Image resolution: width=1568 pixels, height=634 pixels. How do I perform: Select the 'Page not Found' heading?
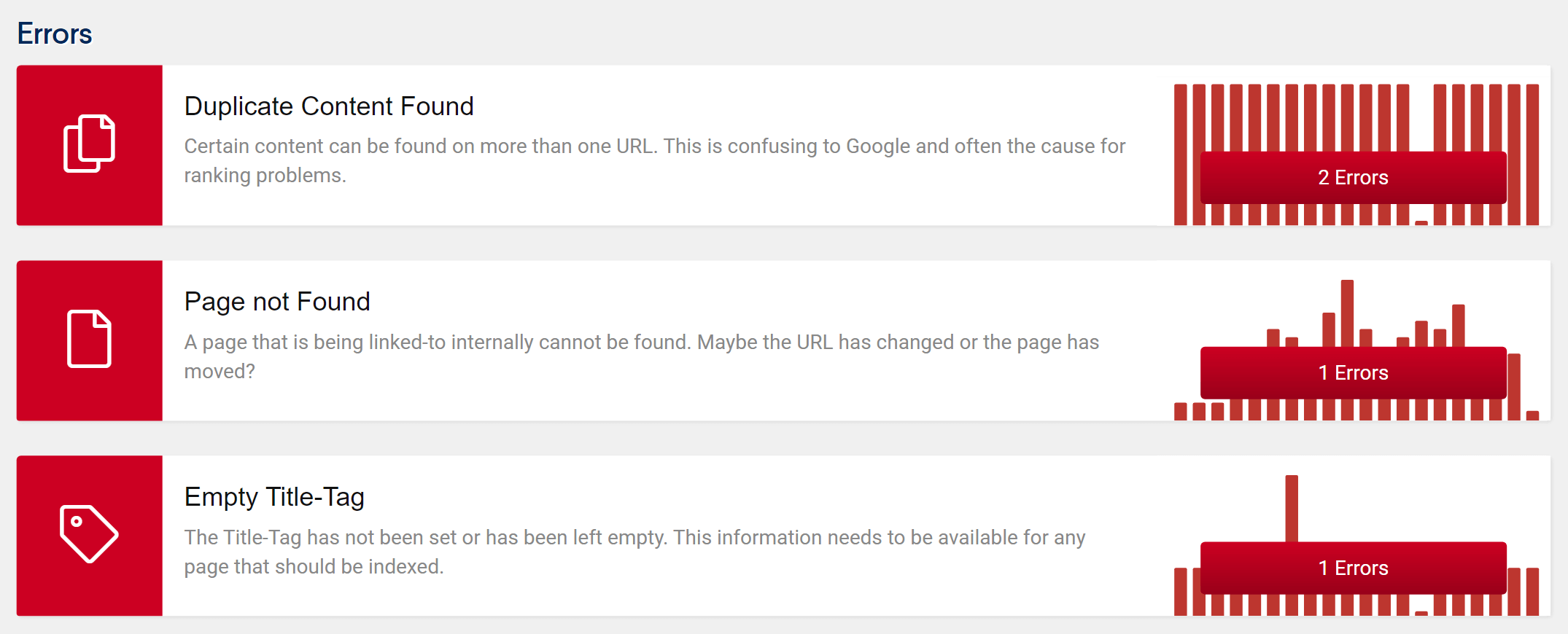click(277, 302)
